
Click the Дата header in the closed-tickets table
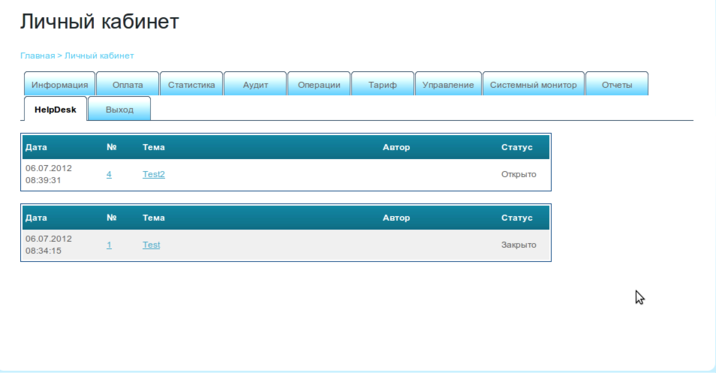36,218
